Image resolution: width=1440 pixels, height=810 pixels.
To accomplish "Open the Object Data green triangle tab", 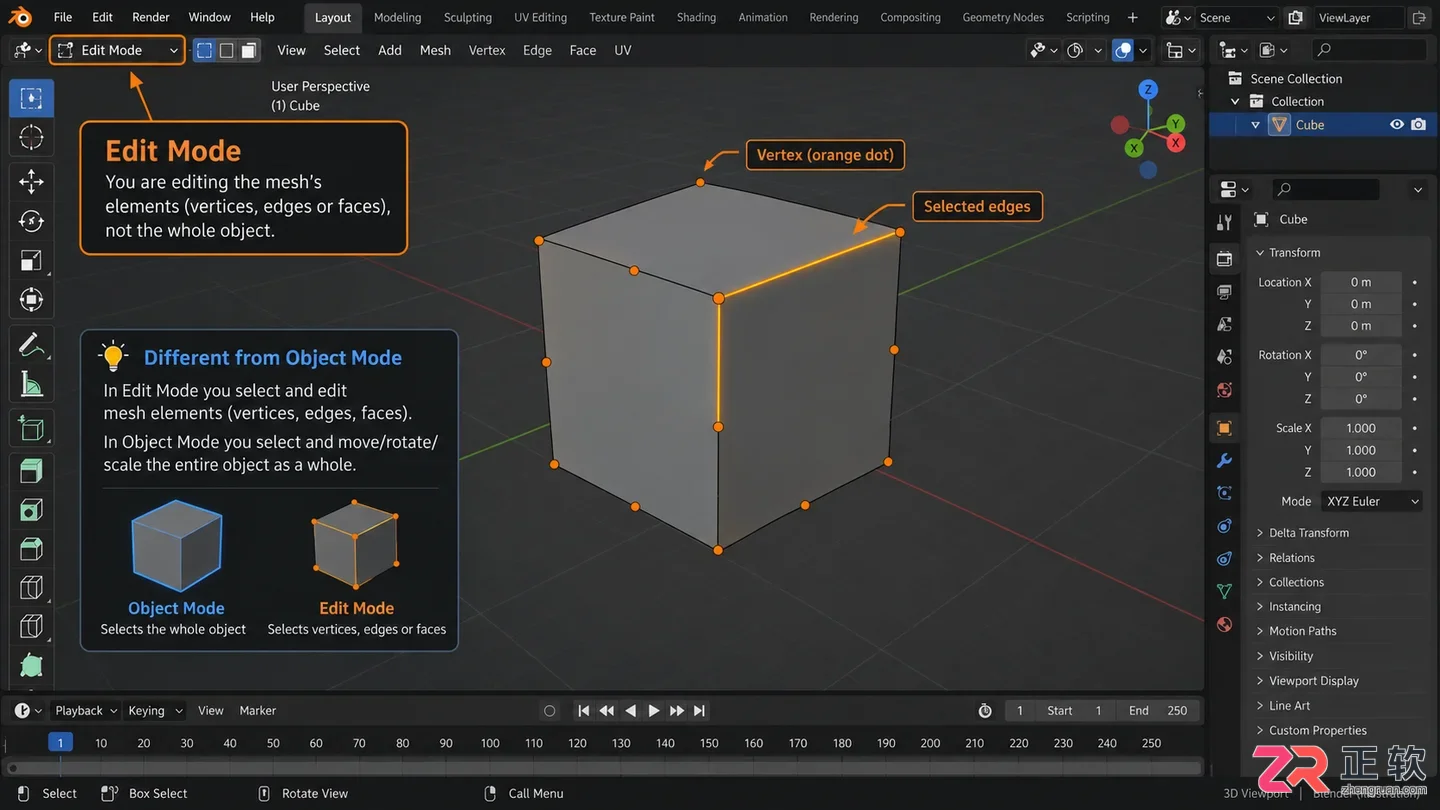I will coord(1224,591).
